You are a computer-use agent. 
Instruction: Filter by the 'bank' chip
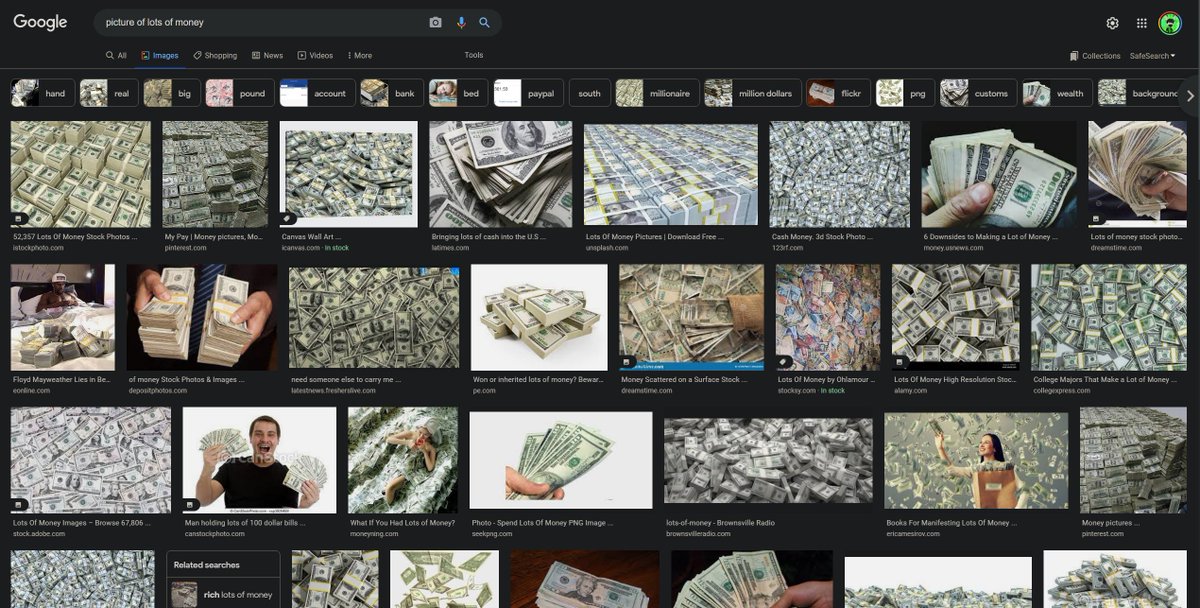pyautogui.click(x=391, y=93)
